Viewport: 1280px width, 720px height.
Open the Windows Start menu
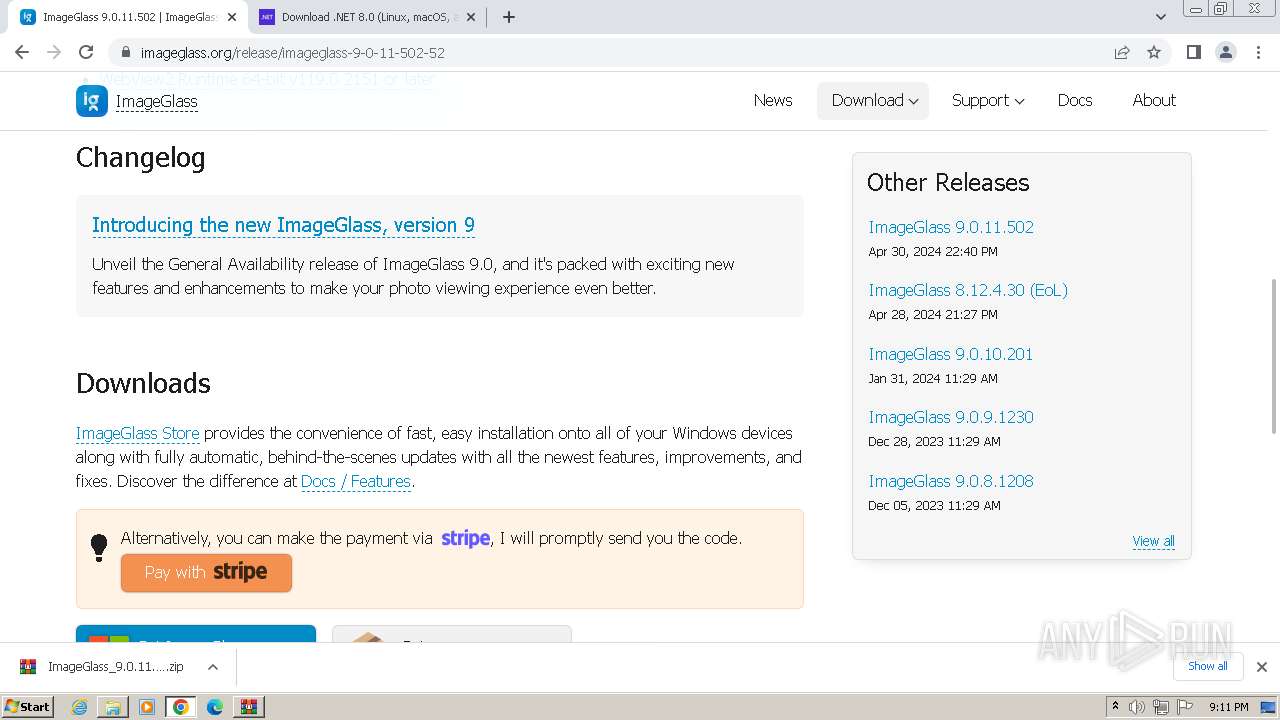[28, 707]
